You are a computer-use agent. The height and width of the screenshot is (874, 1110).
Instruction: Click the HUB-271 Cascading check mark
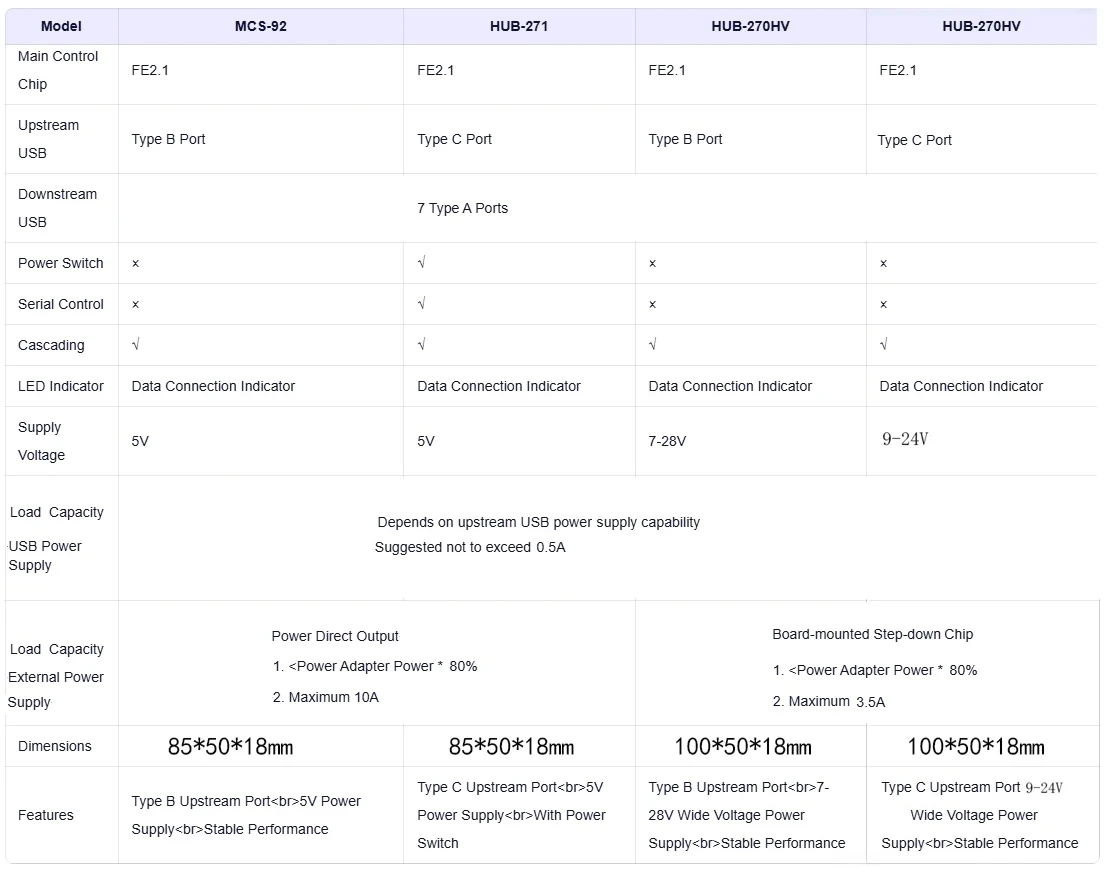point(422,345)
